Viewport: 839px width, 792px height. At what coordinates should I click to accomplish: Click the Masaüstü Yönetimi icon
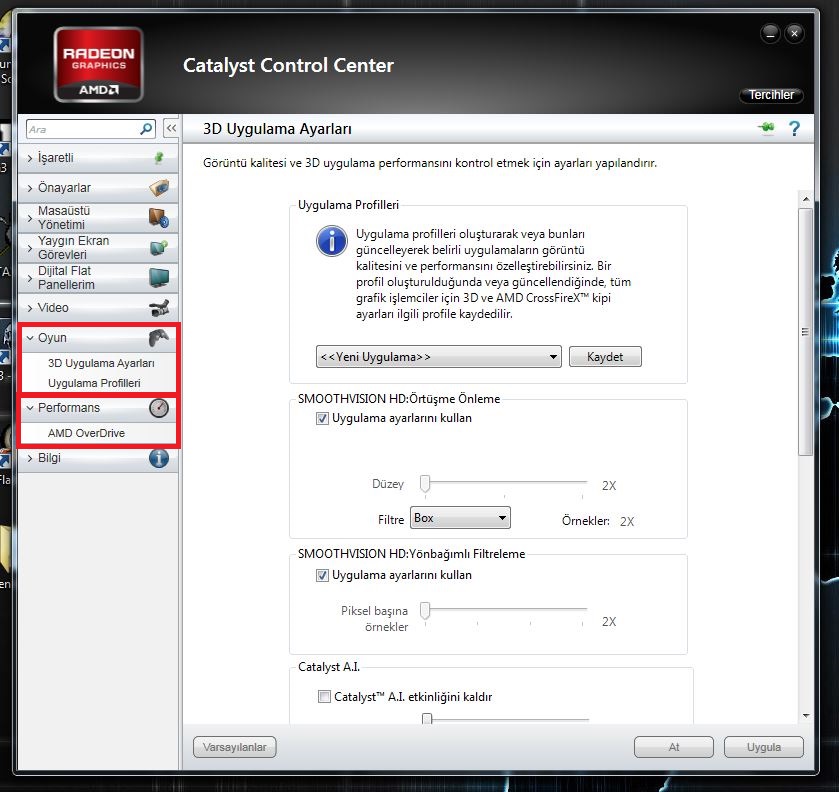click(x=159, y=218)
